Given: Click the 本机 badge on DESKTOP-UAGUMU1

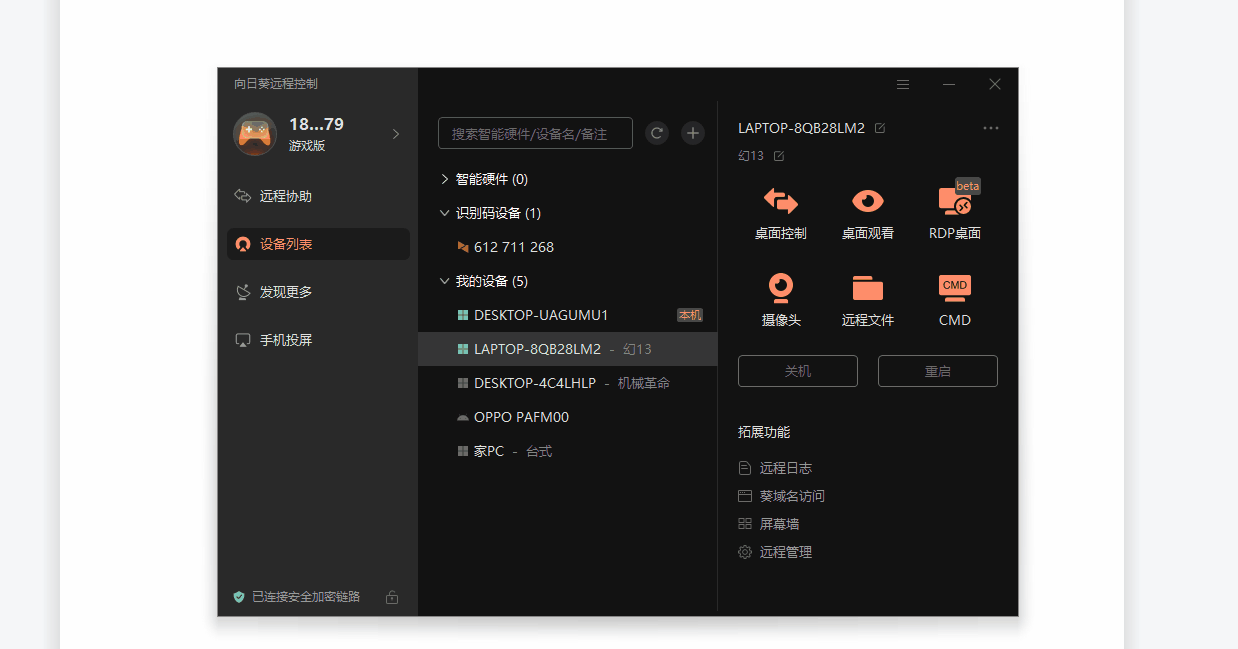Looking at the screenshot, I should (x=690, y=315).
